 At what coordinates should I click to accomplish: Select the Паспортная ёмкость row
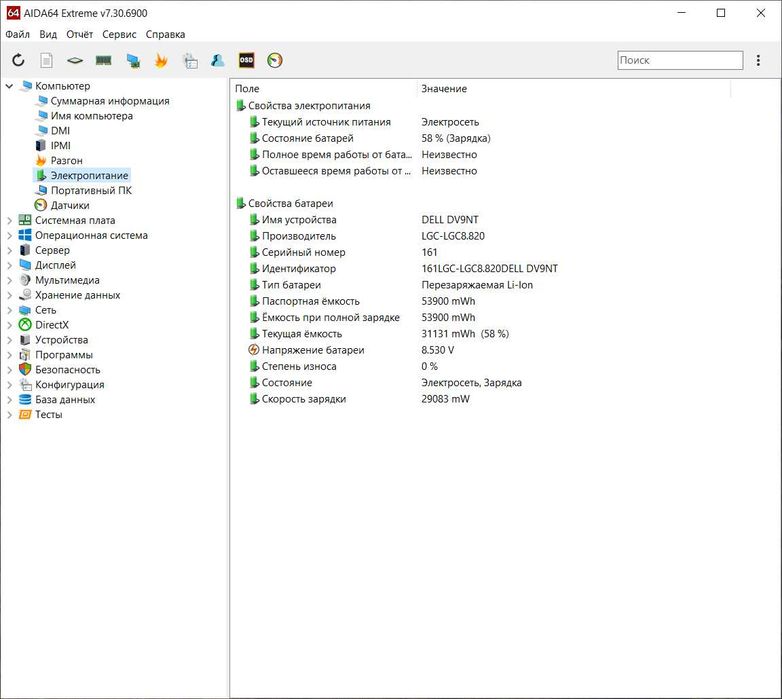coord(362,301)
